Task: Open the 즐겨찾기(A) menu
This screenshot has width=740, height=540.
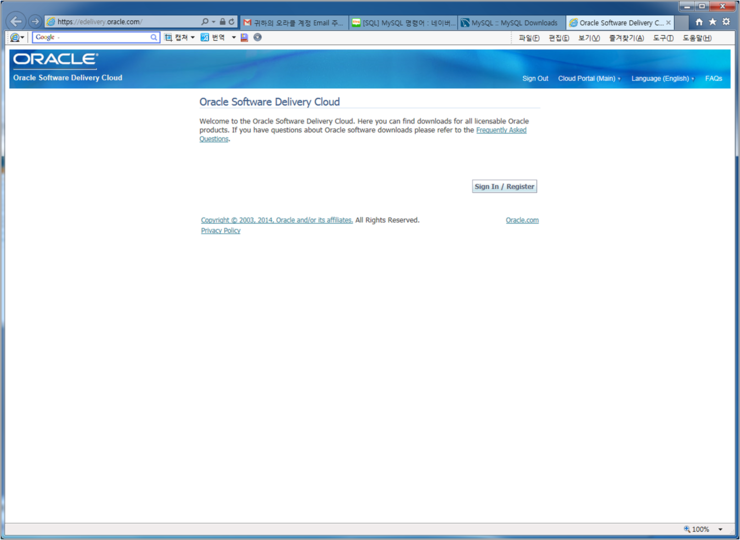Action: pos(626,38)
